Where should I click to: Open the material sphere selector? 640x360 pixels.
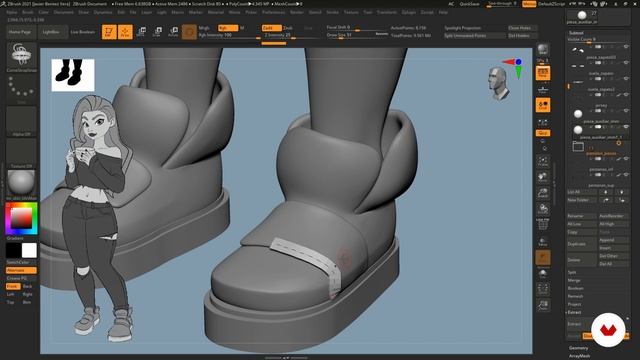22,183
